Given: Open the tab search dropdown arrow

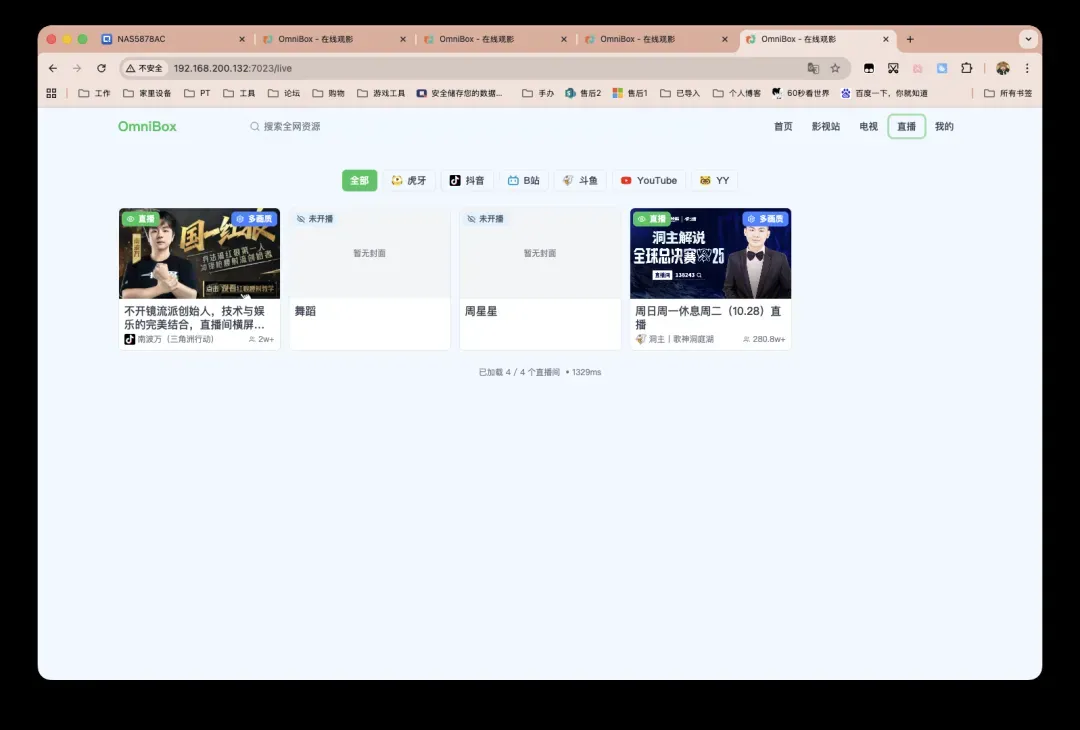Looking at the screenshot, I should (1027, 39).
